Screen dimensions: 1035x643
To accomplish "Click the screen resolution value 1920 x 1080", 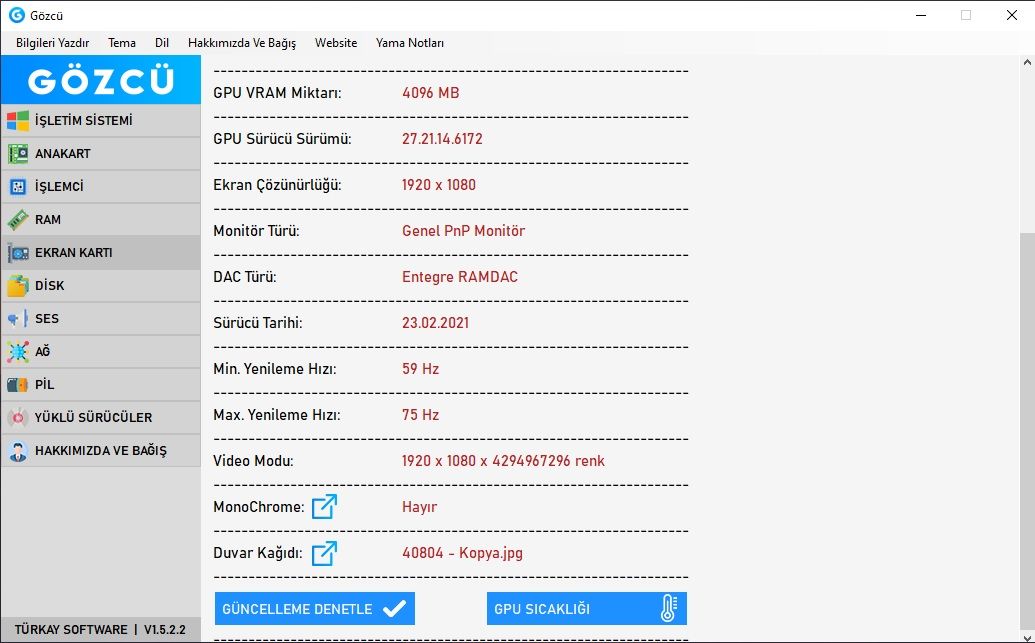I will [439, 185].
